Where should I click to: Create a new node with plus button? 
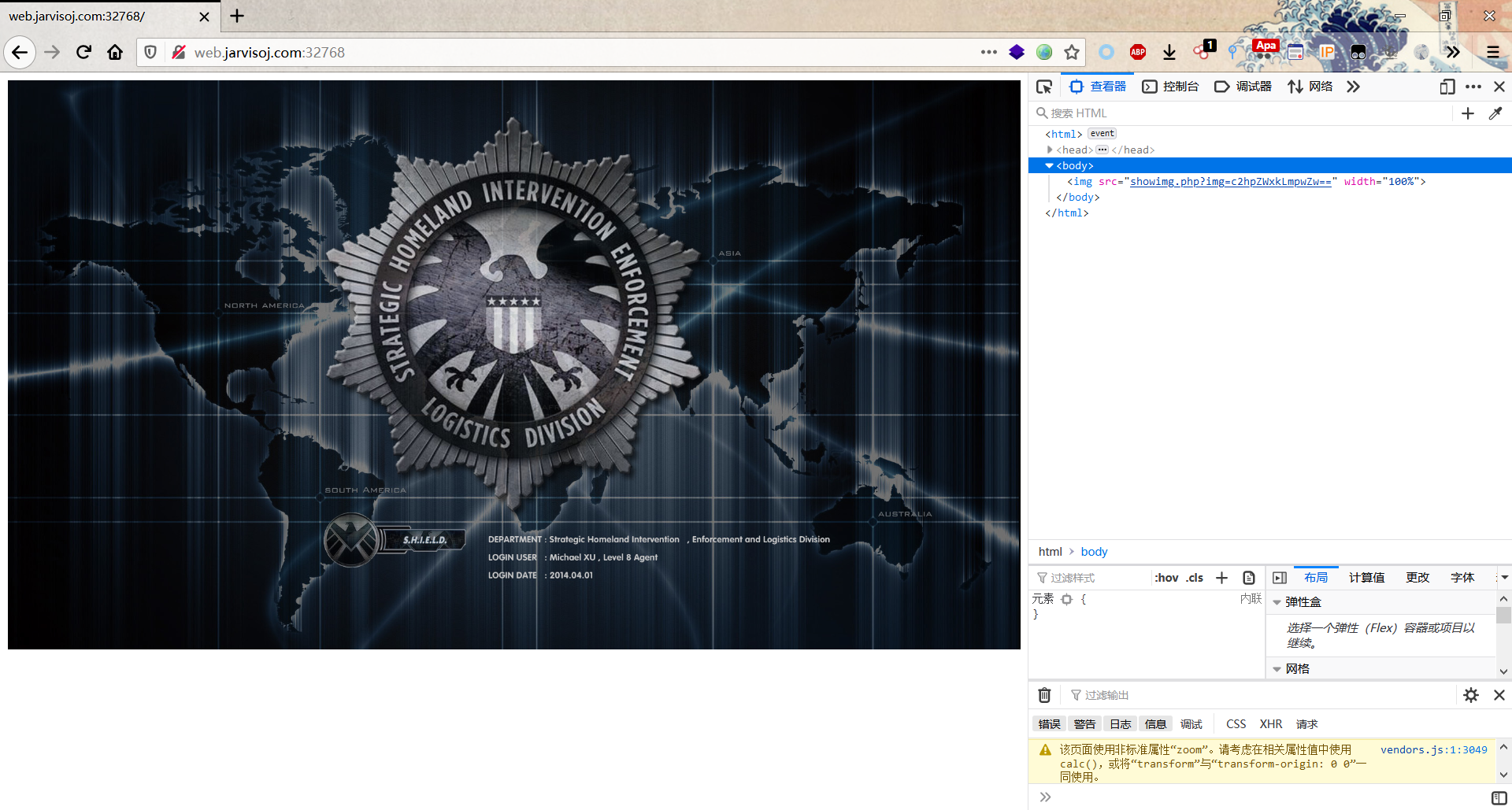1468,113
